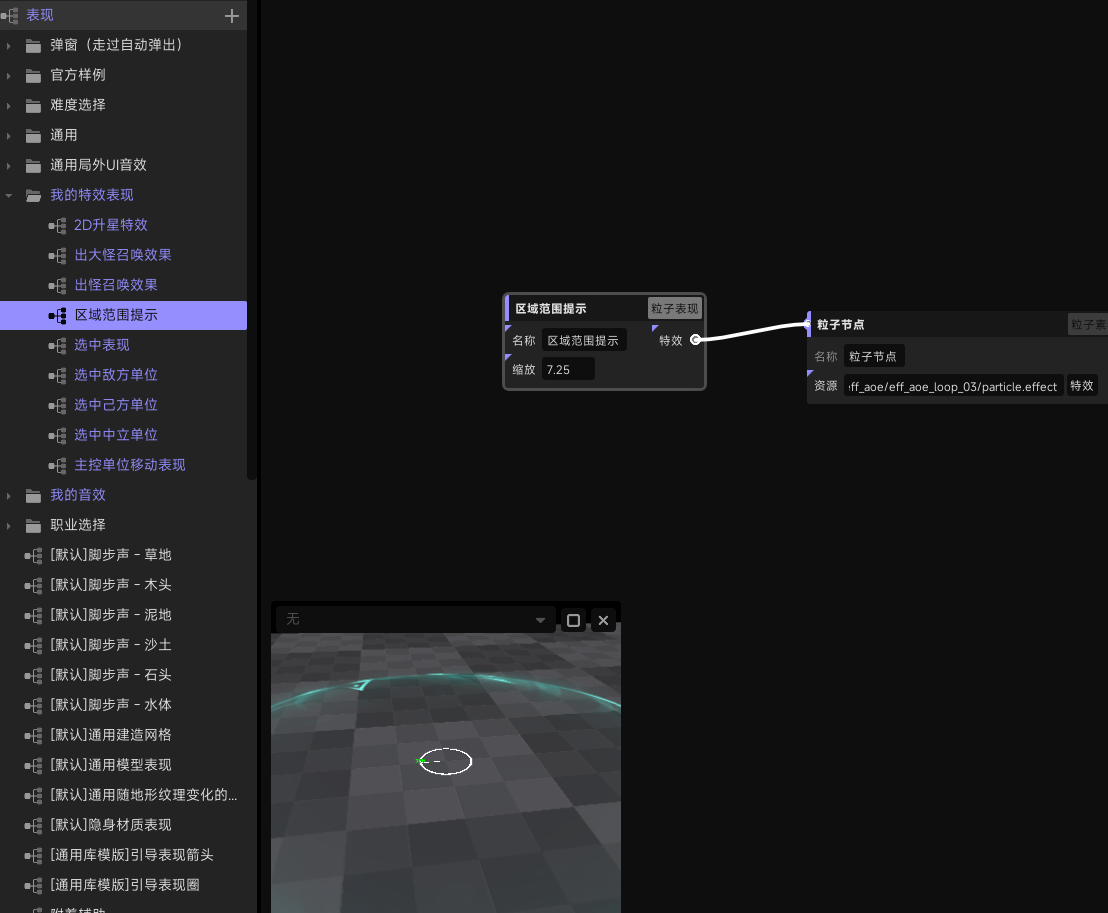The height and width of the screenshot is (913, 1108).
Task: Click the 特效 button beside resource path
Action: [x=1081, y=386]
